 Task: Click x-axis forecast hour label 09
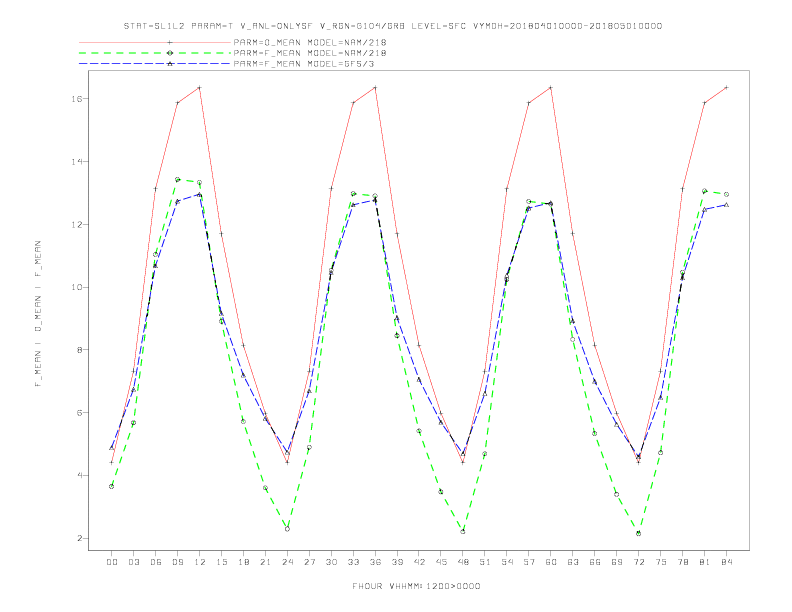pyautogui.click(x=177, y=562)
